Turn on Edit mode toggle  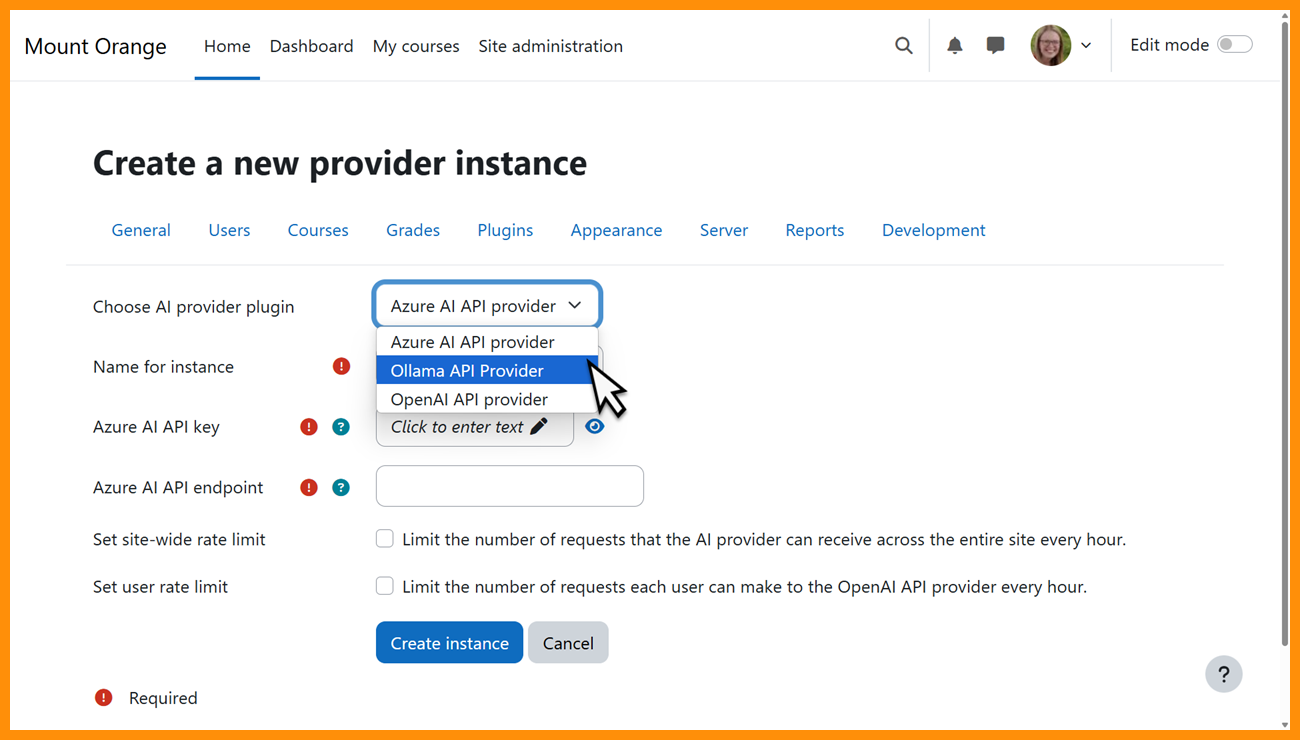pyautogui.click(x=1235, y=44)
